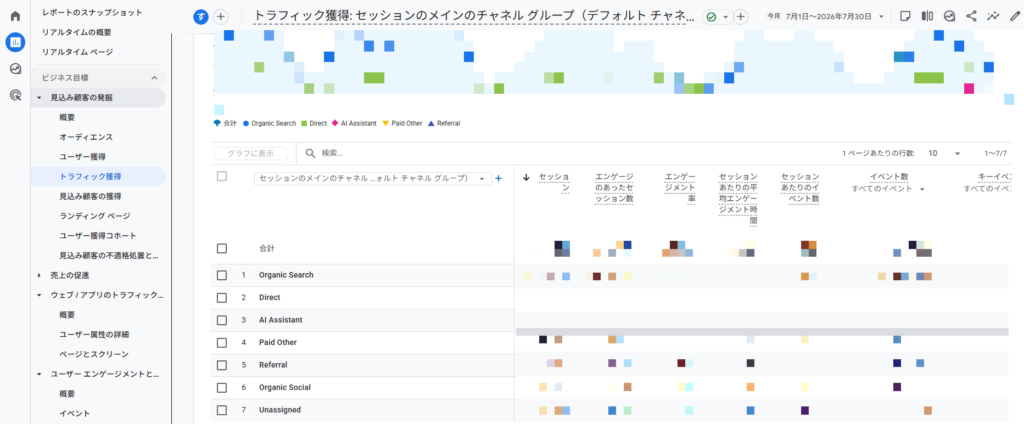Toggle the 合計 legend entry in chart
Image resolution: width=1024 pixels, height=424 pixels.
click(225, 123)
